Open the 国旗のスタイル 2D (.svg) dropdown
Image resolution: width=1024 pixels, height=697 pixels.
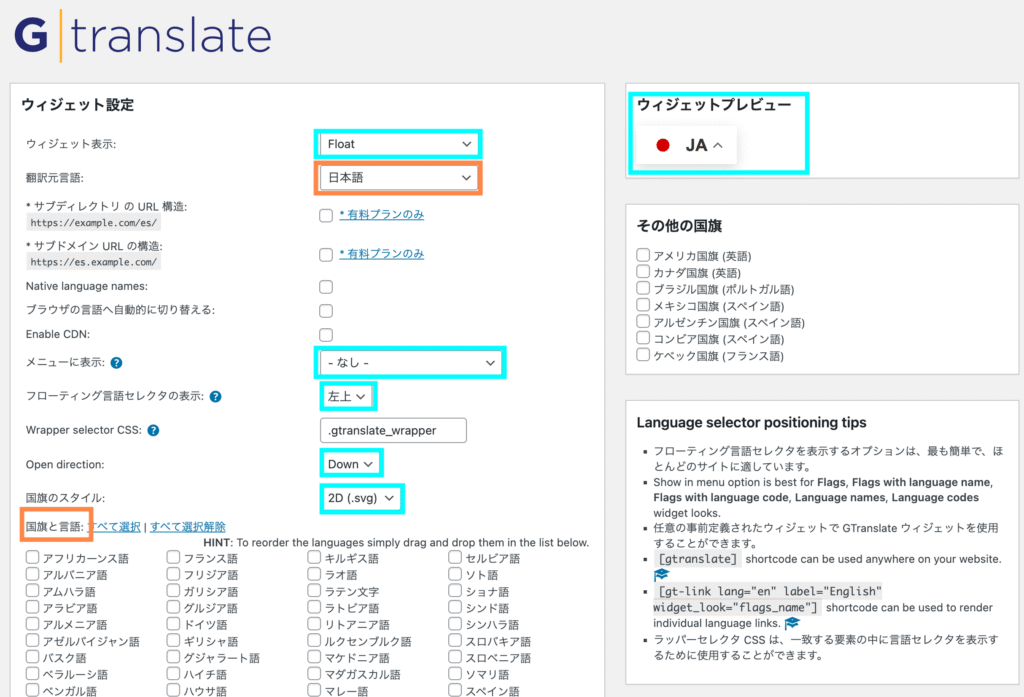(361, 497)
